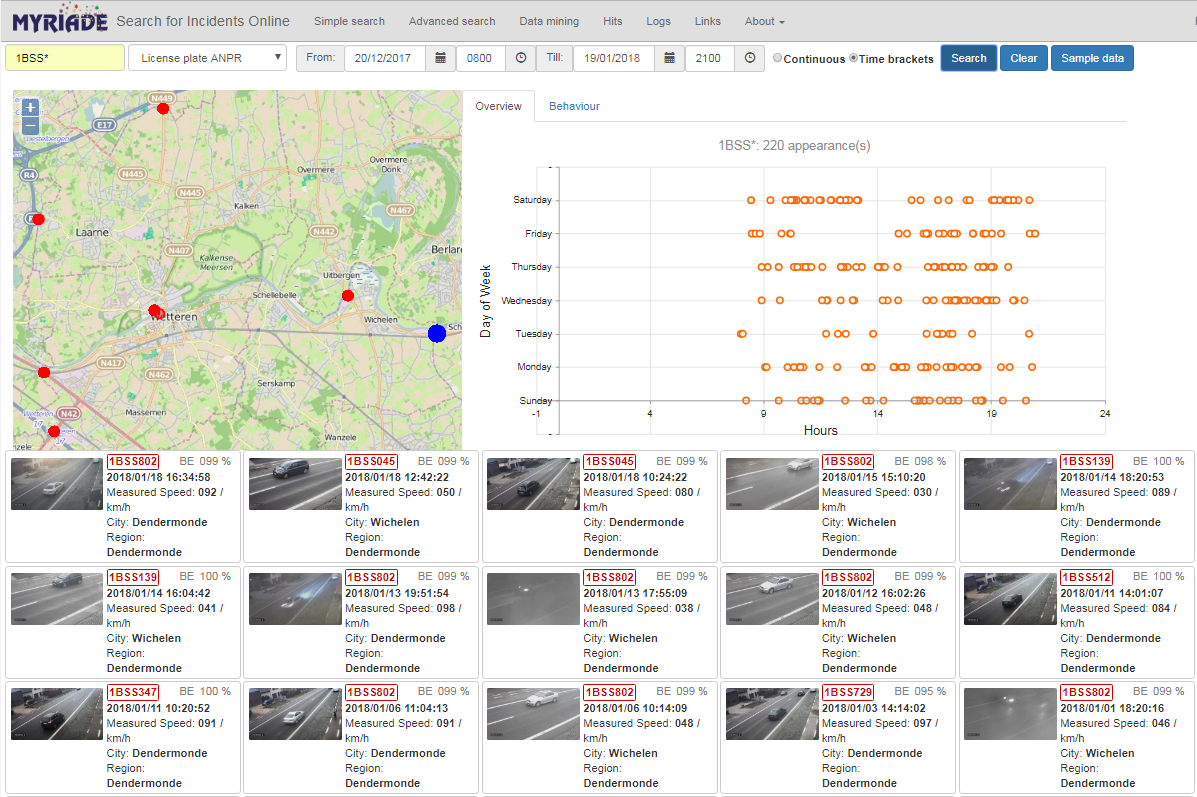Zoom in on the map
The width and height of the screenshot is (1197, 797).
(x=30, y=108)
